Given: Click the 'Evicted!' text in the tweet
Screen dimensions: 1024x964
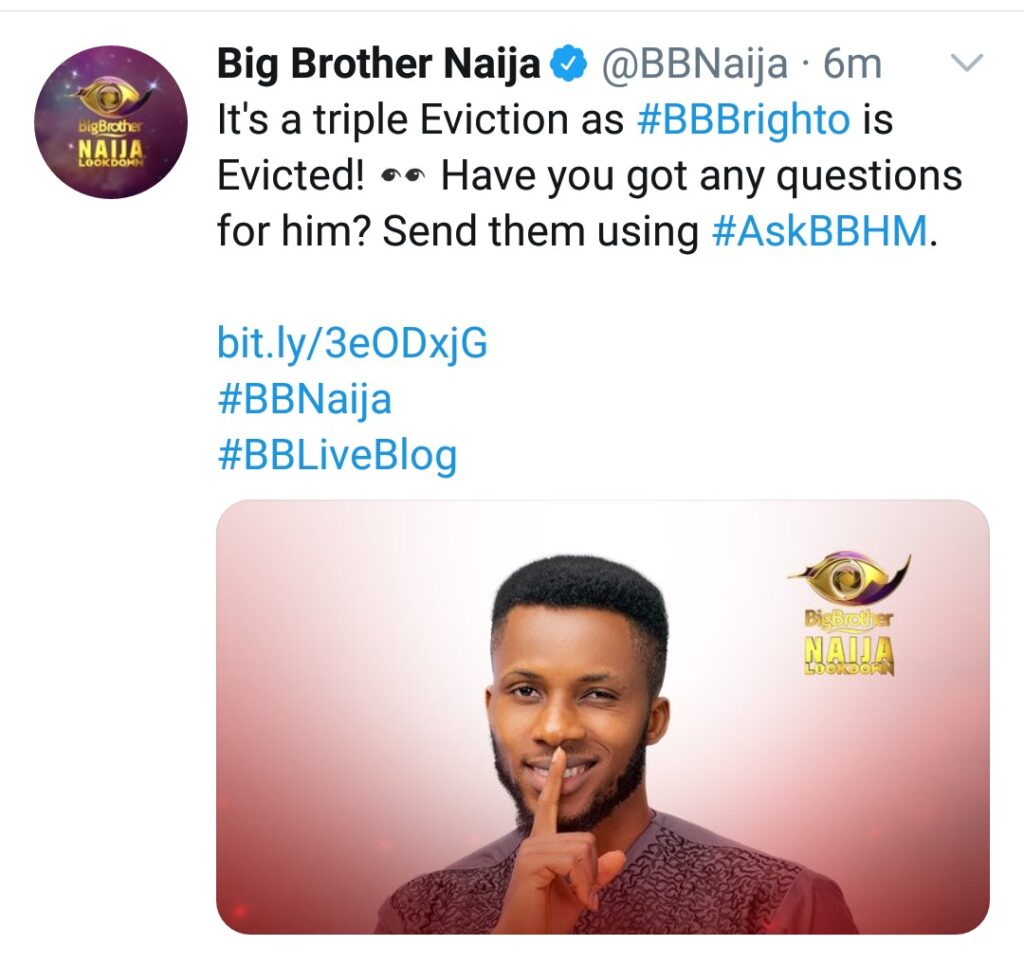Looking at the screenshot, I should [x=291, y=176].
